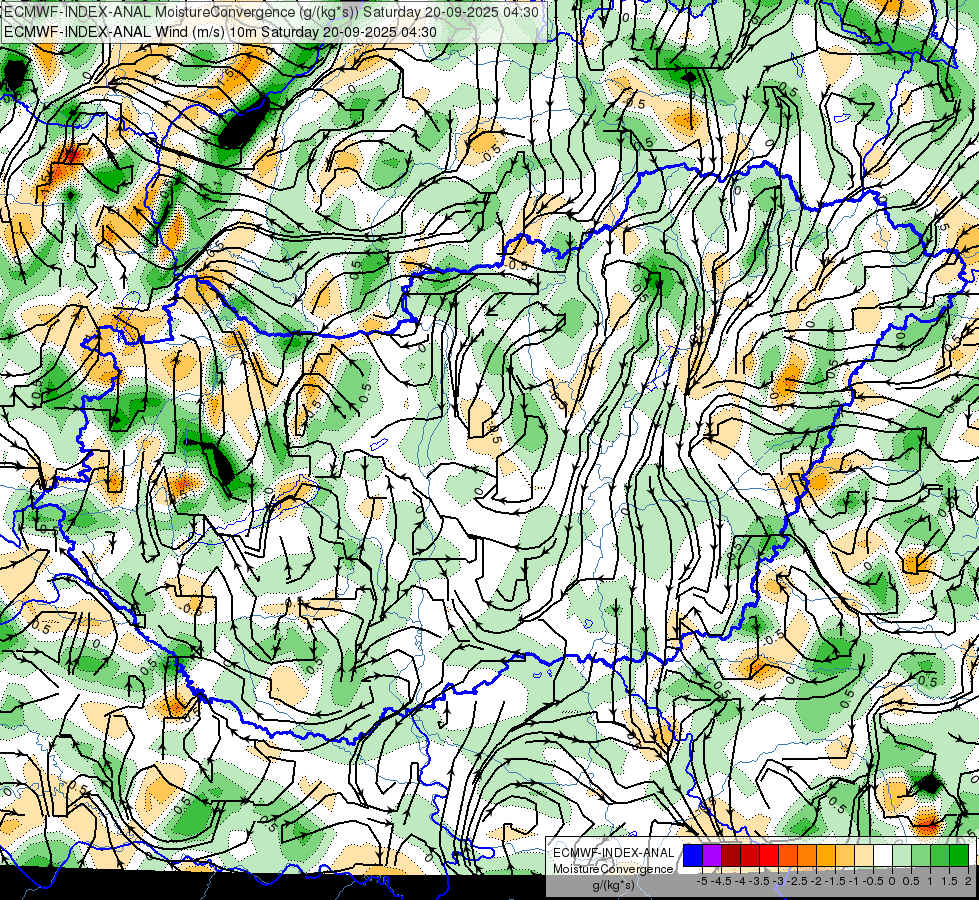979x900 pixels.
Task: Select the light orange swatch (-1.5 to -1)
Action: coord(845,855)
